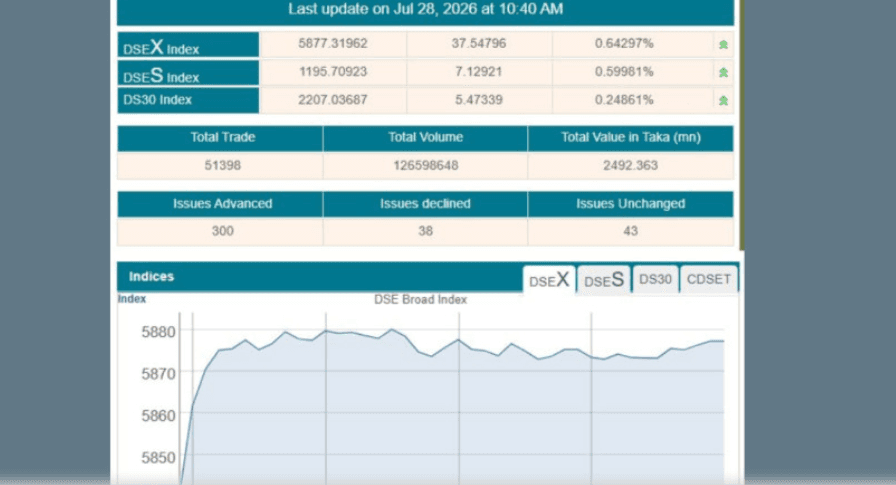
Task: Click the Index axis label
Action: pyautogui.click(x=132, y=299)
